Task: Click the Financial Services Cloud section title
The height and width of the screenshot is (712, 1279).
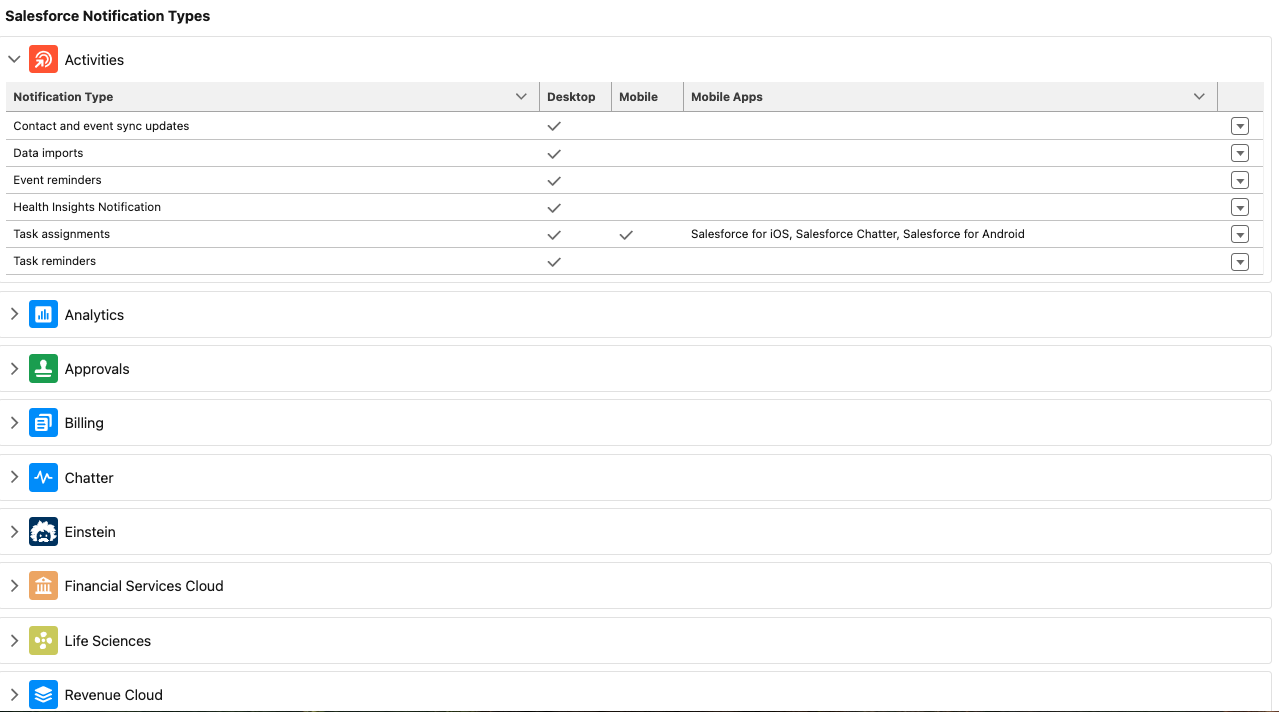Action: click(x=144, y=586)
